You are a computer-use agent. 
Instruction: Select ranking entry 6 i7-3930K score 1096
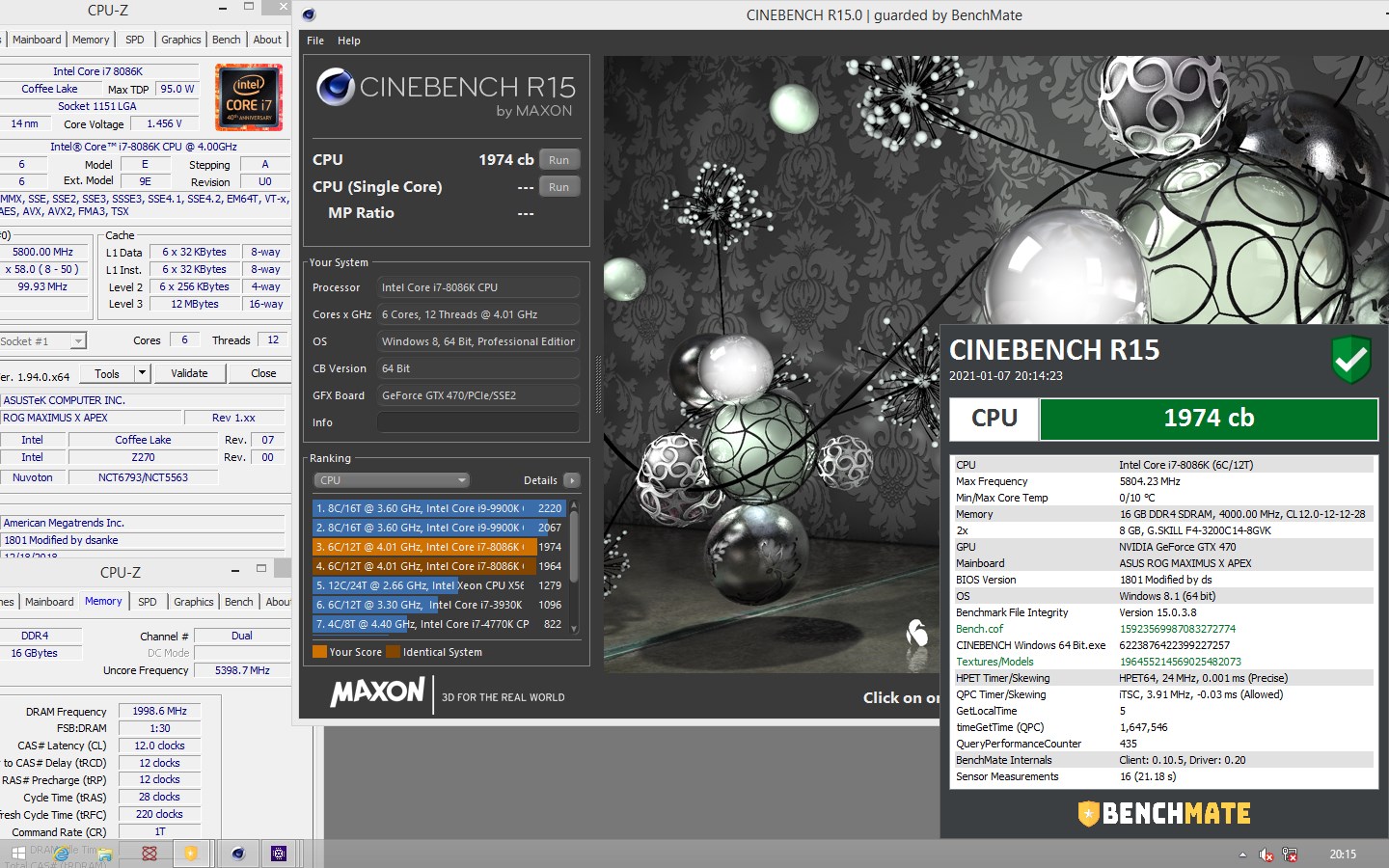tap(440, 605)
